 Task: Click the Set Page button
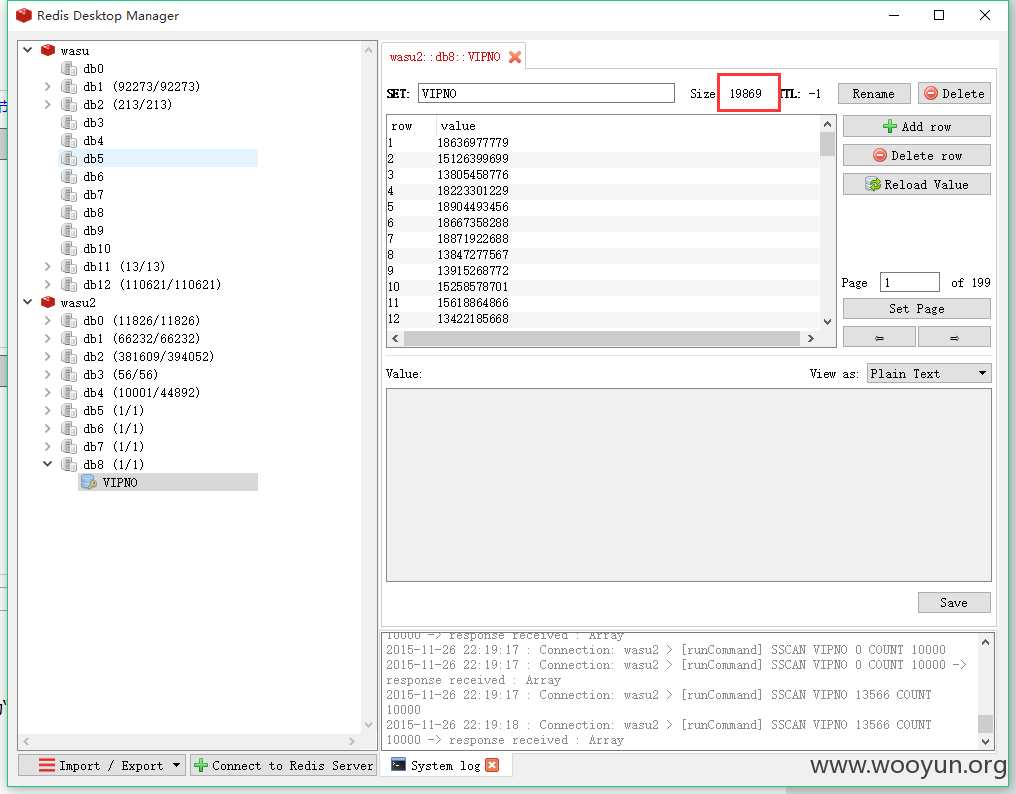[x=917, y=309]
